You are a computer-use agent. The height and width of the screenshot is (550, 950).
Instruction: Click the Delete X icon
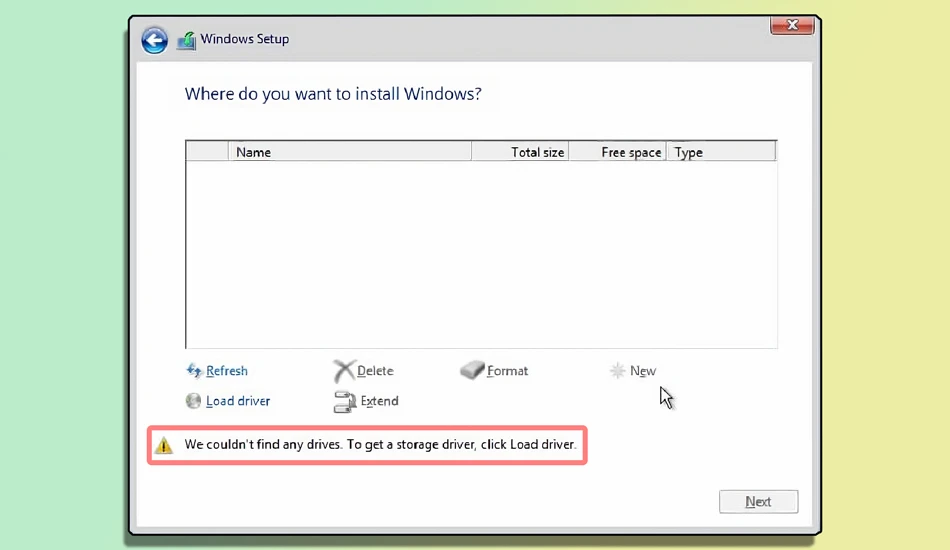344,371
